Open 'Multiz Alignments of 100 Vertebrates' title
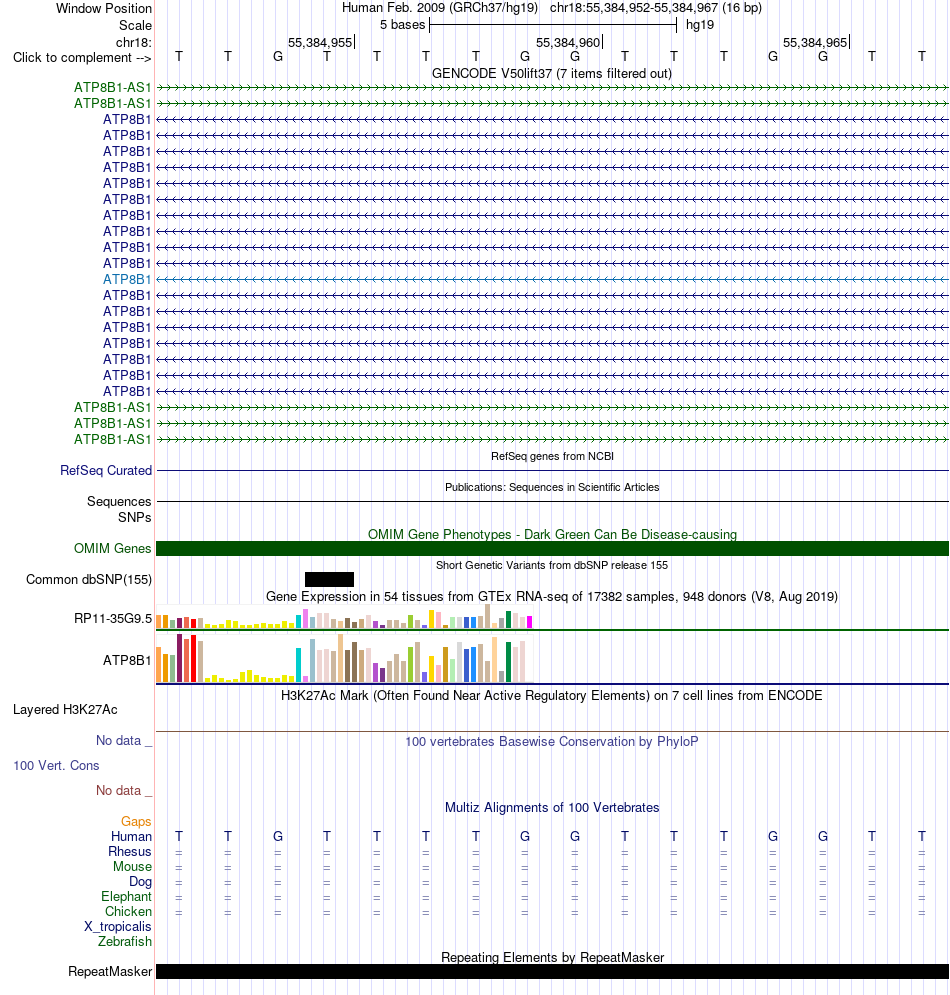The height and width of the screenshot is (995, 950). point(551,808)
